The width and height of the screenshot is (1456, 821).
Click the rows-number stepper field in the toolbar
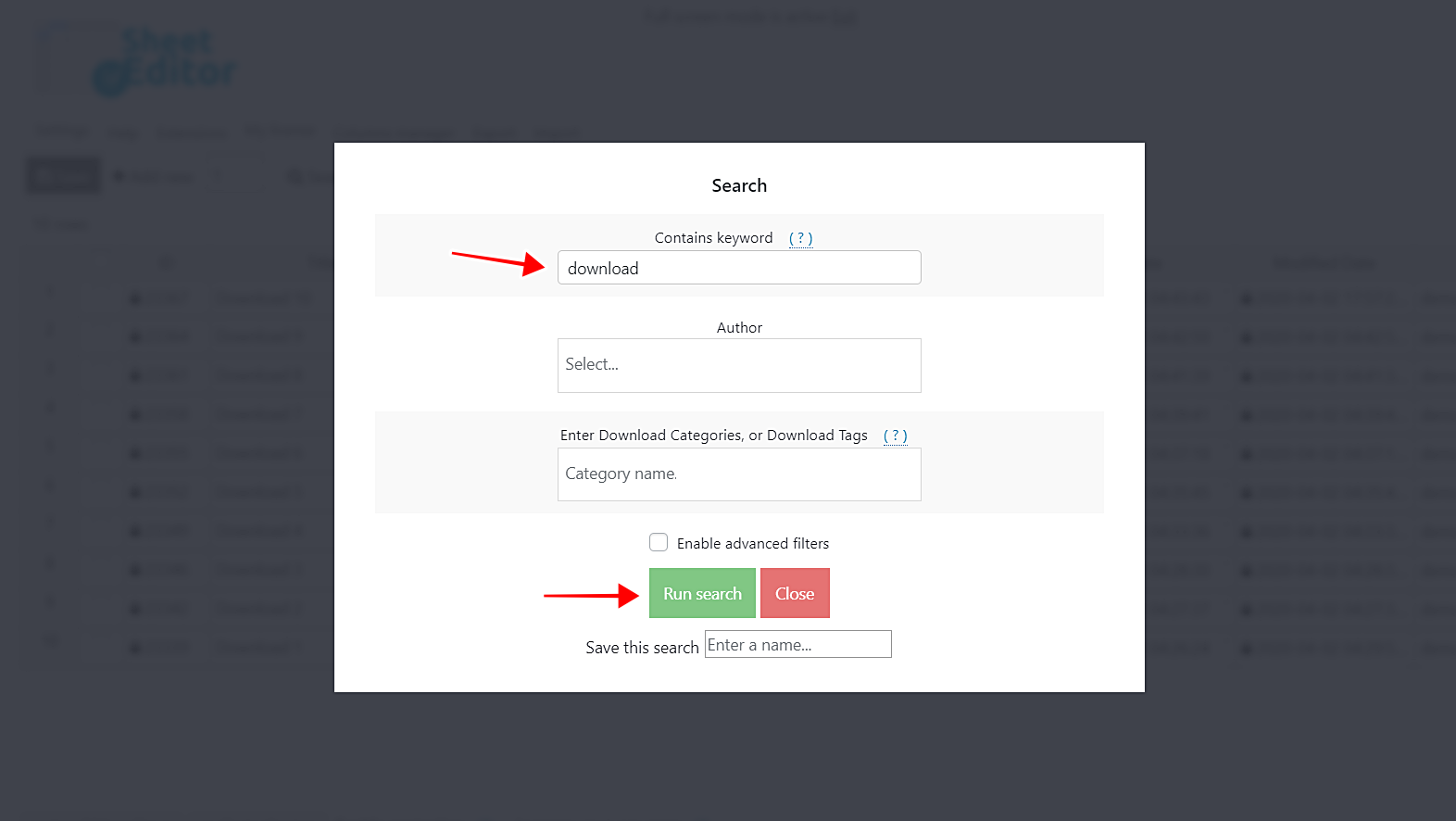(237, 176)
